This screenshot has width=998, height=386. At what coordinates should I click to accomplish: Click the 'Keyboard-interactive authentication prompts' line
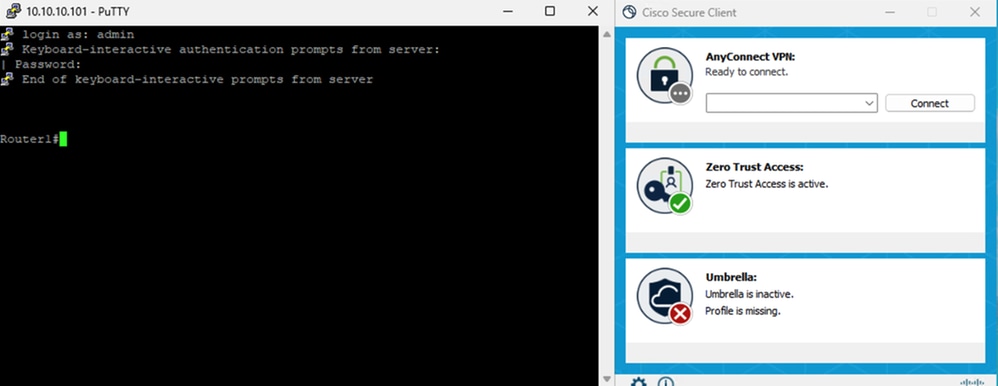pos(230,50)
